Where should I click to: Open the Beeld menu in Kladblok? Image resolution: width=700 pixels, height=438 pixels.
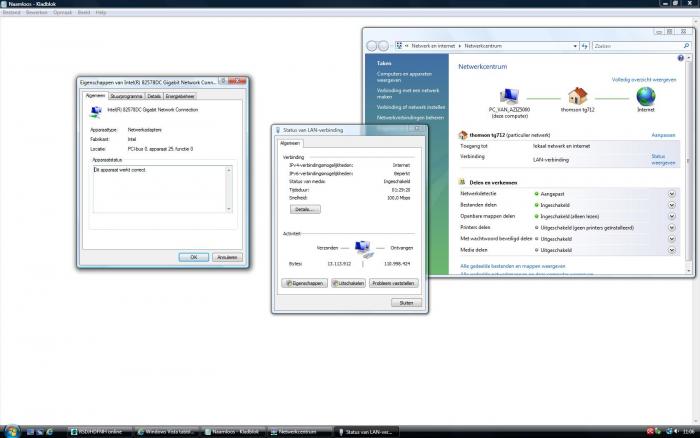point(83,13)
